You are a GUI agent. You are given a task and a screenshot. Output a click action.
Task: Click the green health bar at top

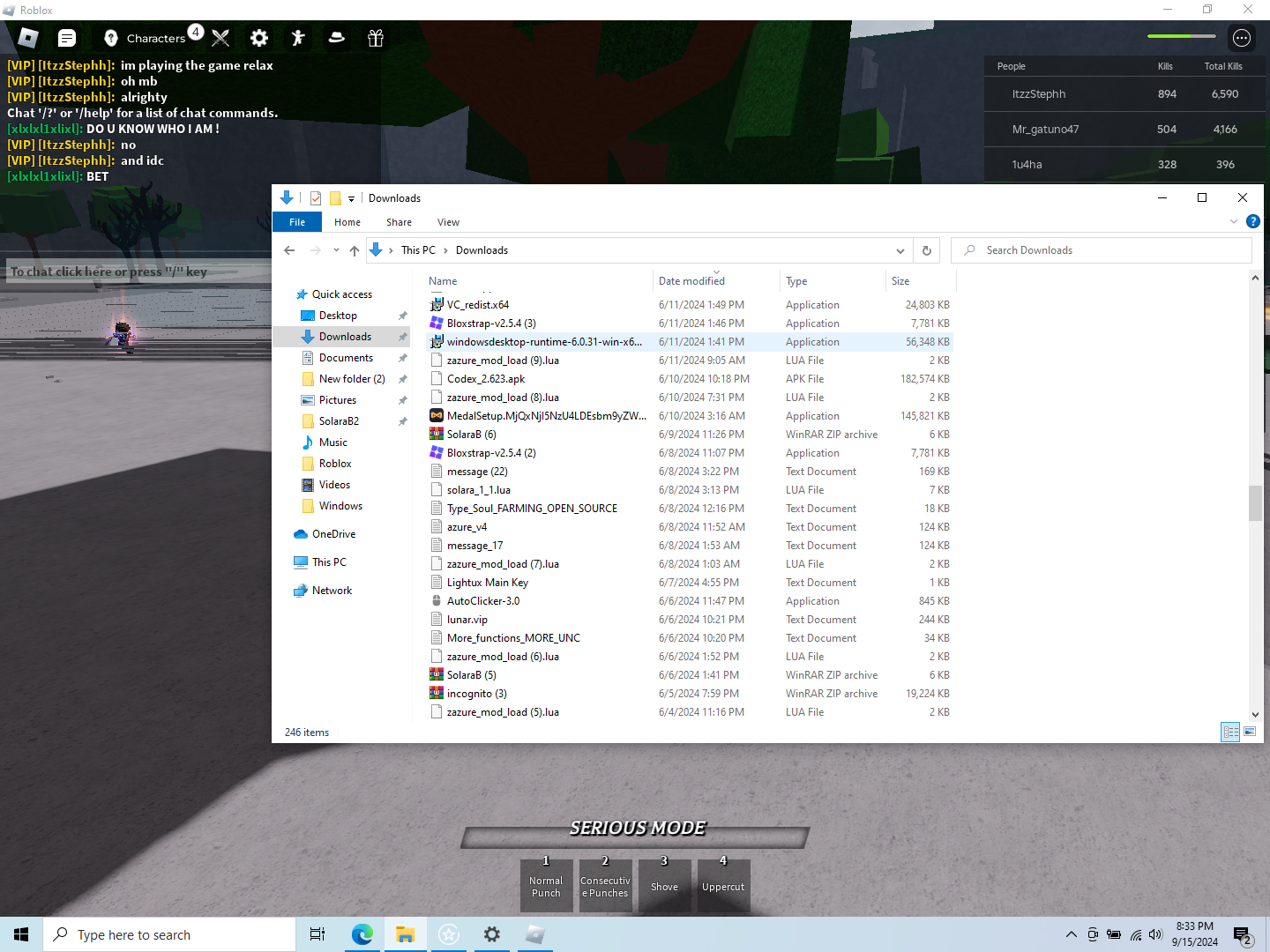(x=1182, y=36)
